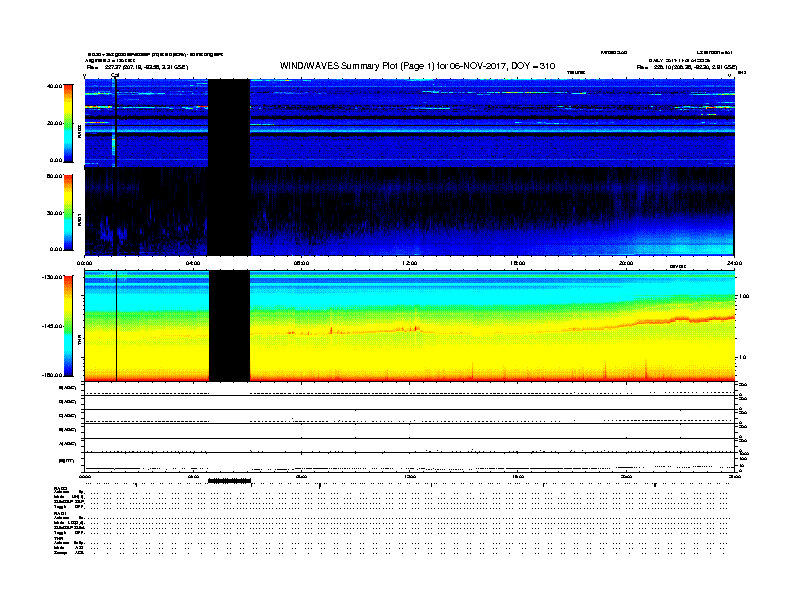
Task: Click the vertical black line in TNR spectrogram
Action: pyautogui.click(x=117, y=326)
